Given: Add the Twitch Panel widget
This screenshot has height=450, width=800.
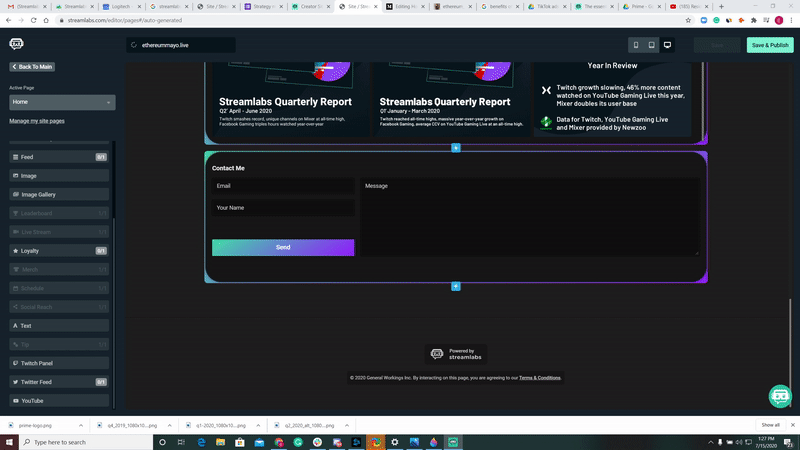Looking at the screenshot, I should tap(59, 363).
